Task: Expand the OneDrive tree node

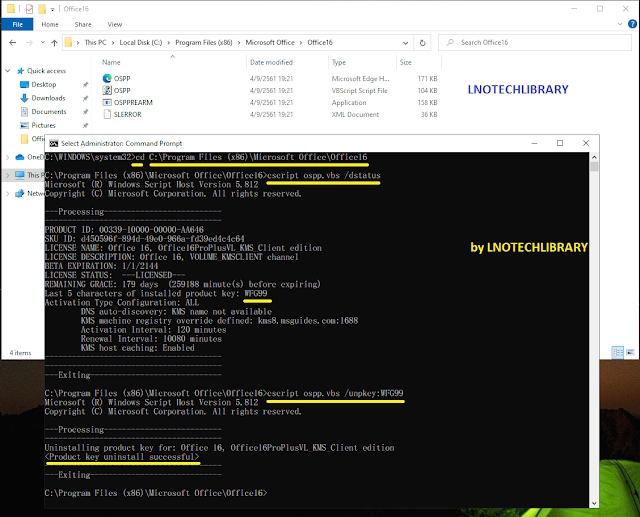Action: click(x=8, y=157)
